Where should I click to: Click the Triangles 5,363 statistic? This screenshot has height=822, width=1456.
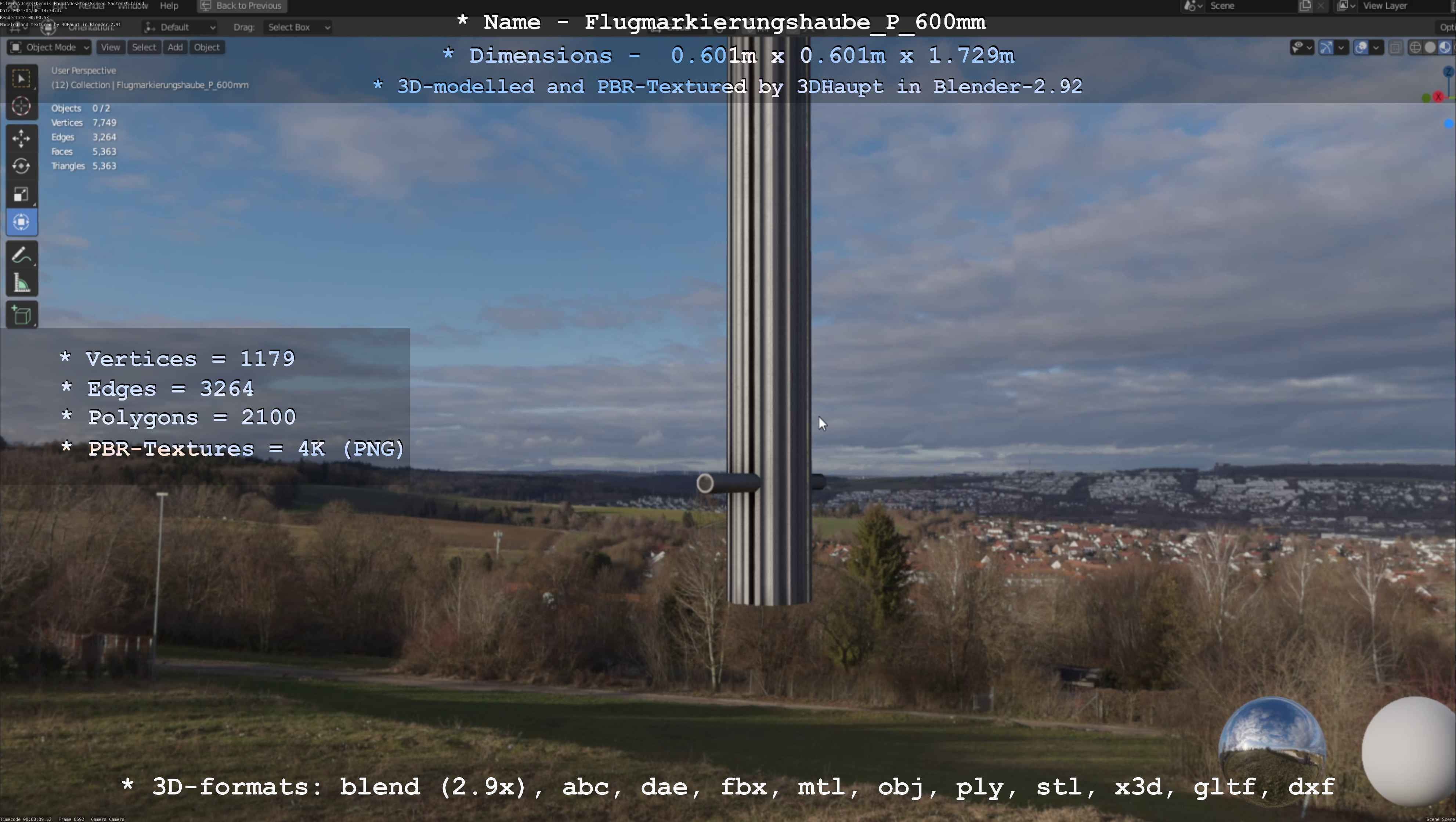[x=84, y=166]
